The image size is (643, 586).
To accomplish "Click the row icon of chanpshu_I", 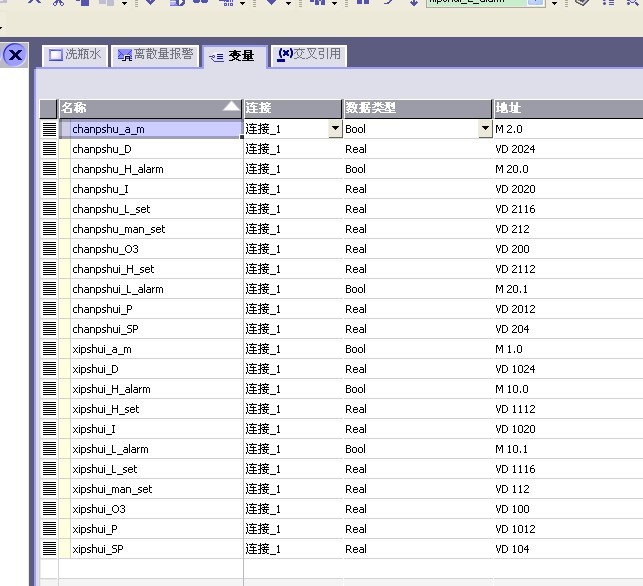I will [x=49, y=189].
